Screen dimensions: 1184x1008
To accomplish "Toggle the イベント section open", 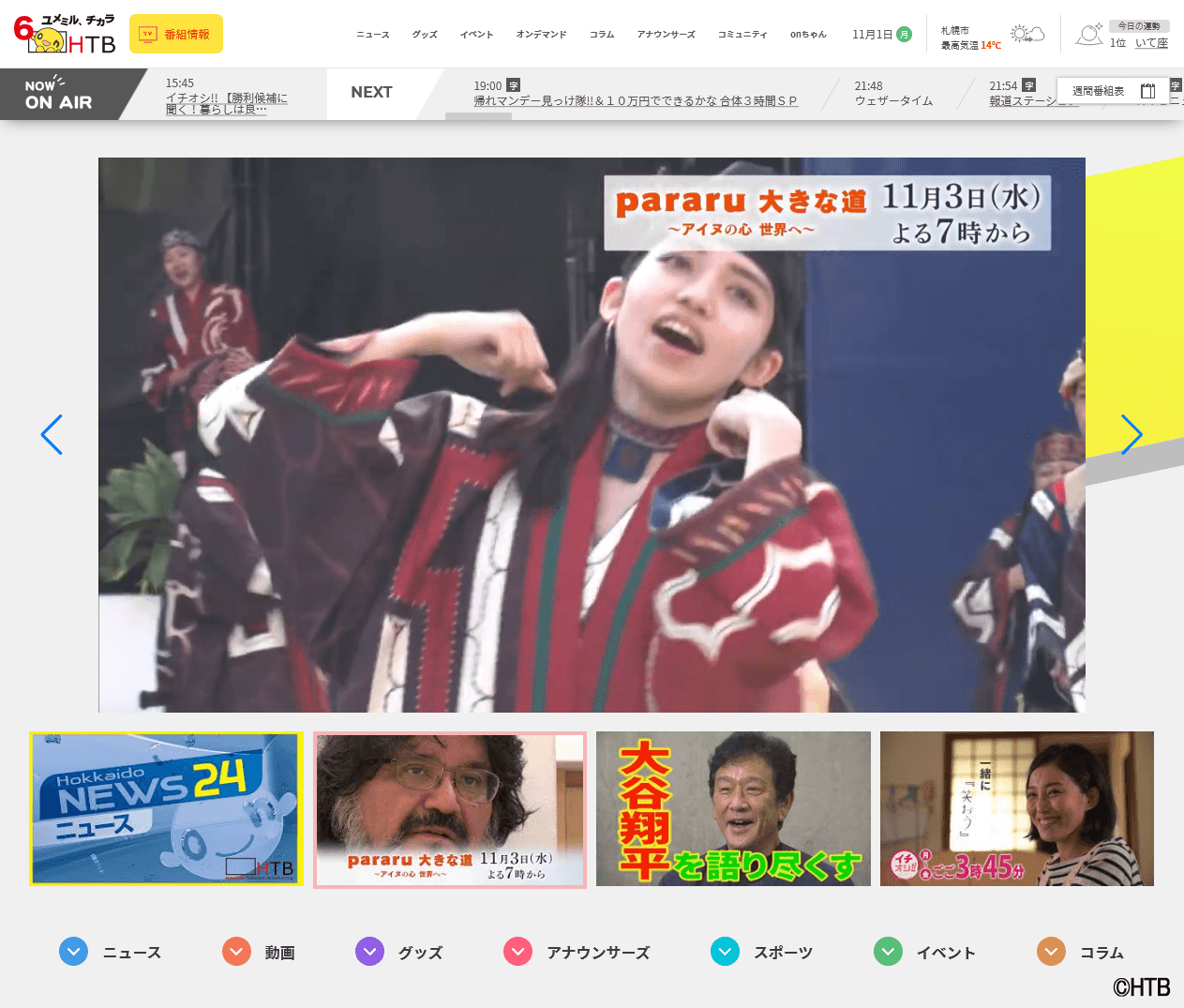I will [887, 951].
